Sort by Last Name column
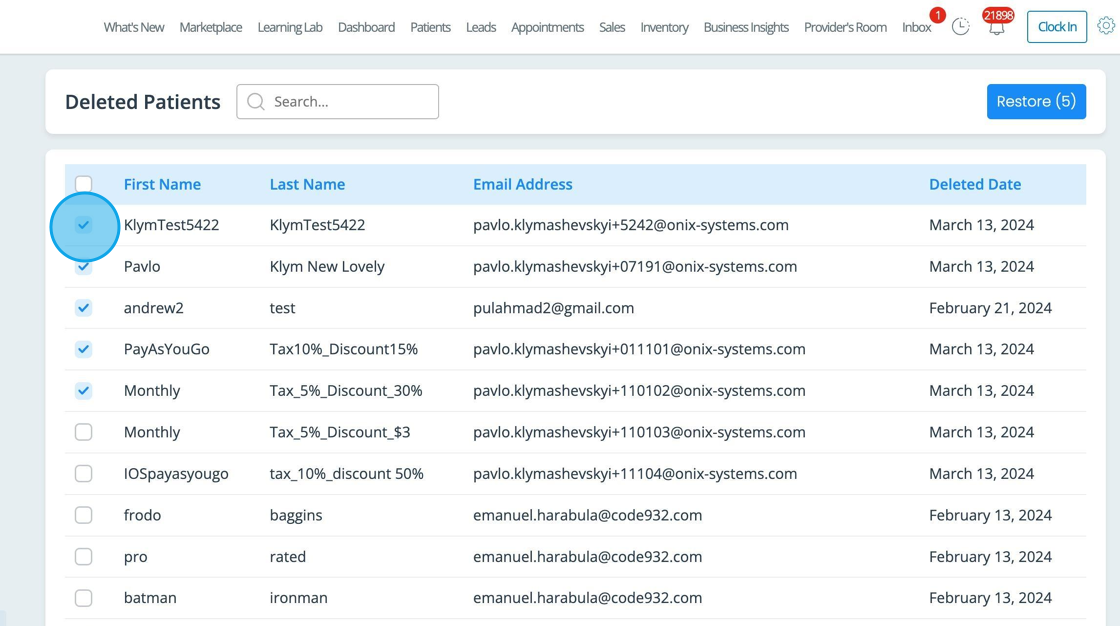 (x=307, y=184)
